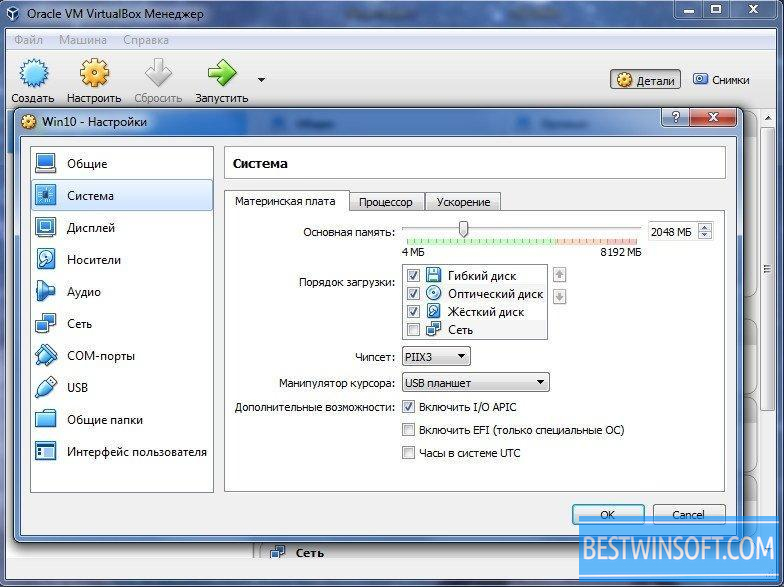784x587 pixels.
Task: Click the network icon in boot order list
Action: (434, 328)
